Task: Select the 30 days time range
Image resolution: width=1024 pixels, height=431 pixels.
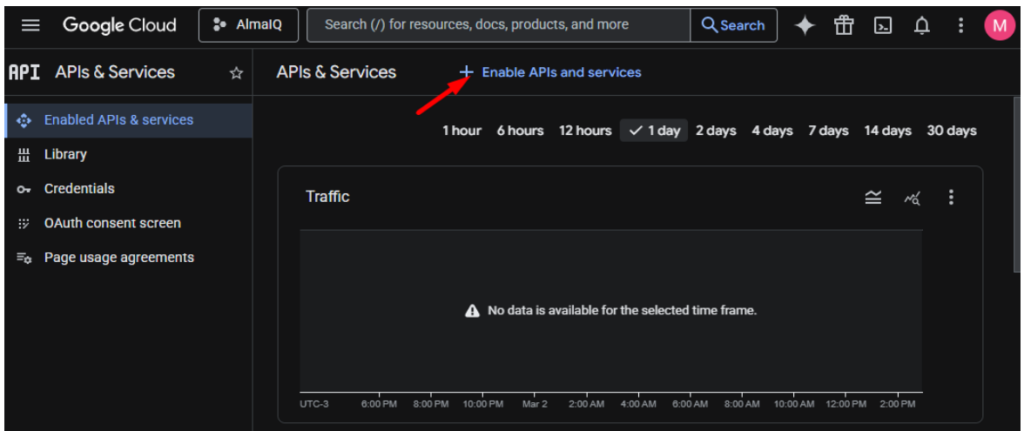Action: (x=952, y=131)
